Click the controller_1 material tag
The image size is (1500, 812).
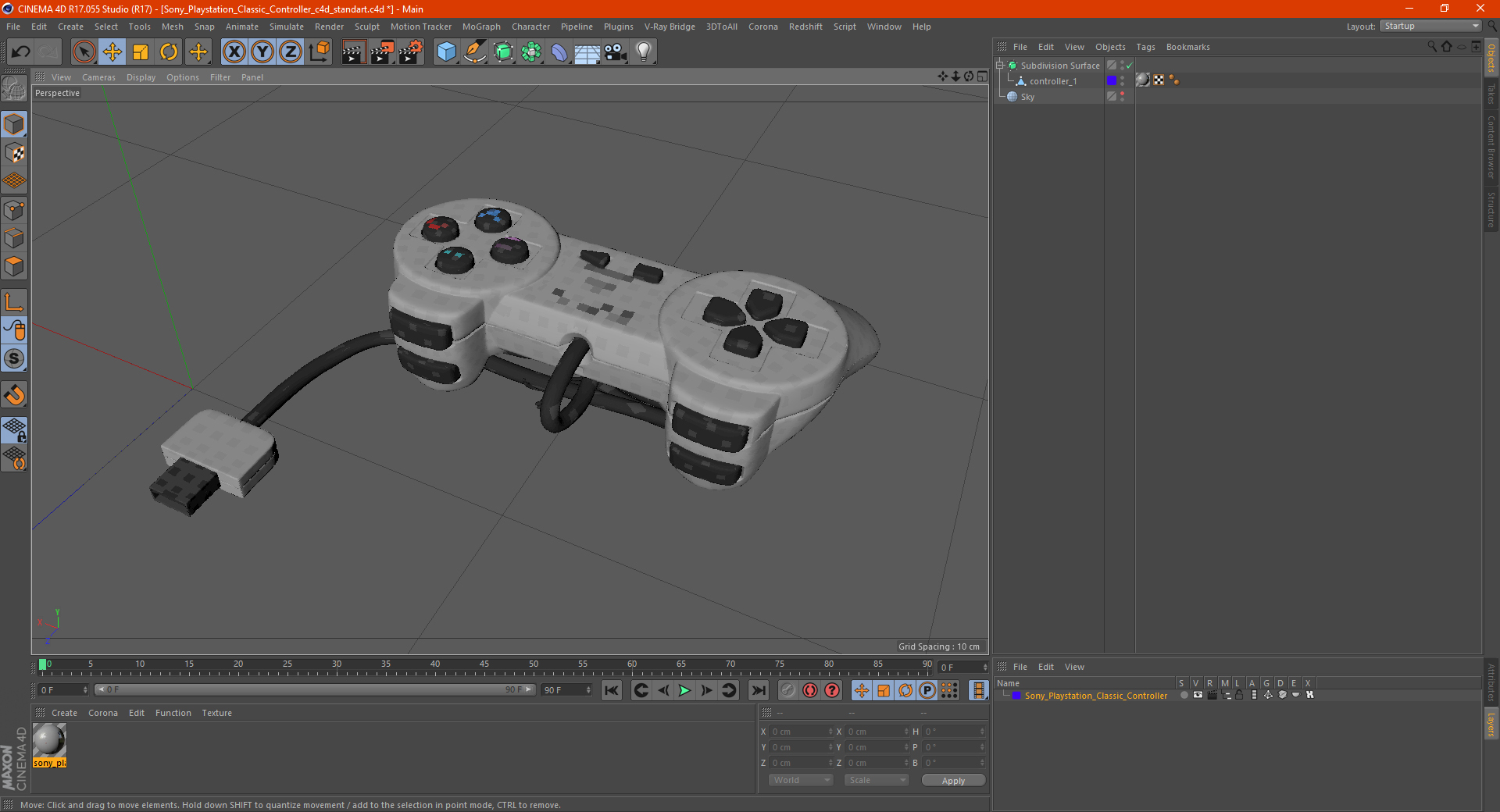click(x=1143, y=80)
